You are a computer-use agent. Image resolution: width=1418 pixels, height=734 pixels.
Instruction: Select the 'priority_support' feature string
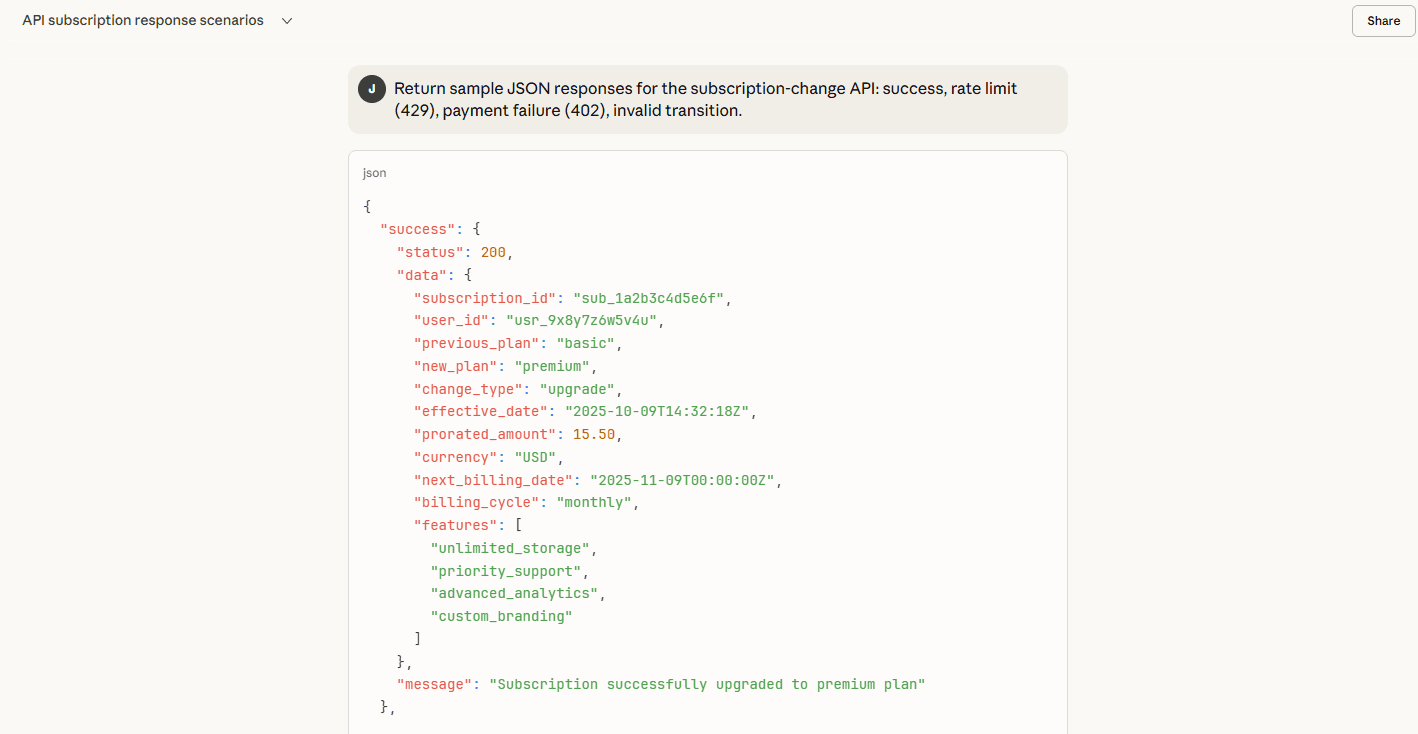[505, 571]
